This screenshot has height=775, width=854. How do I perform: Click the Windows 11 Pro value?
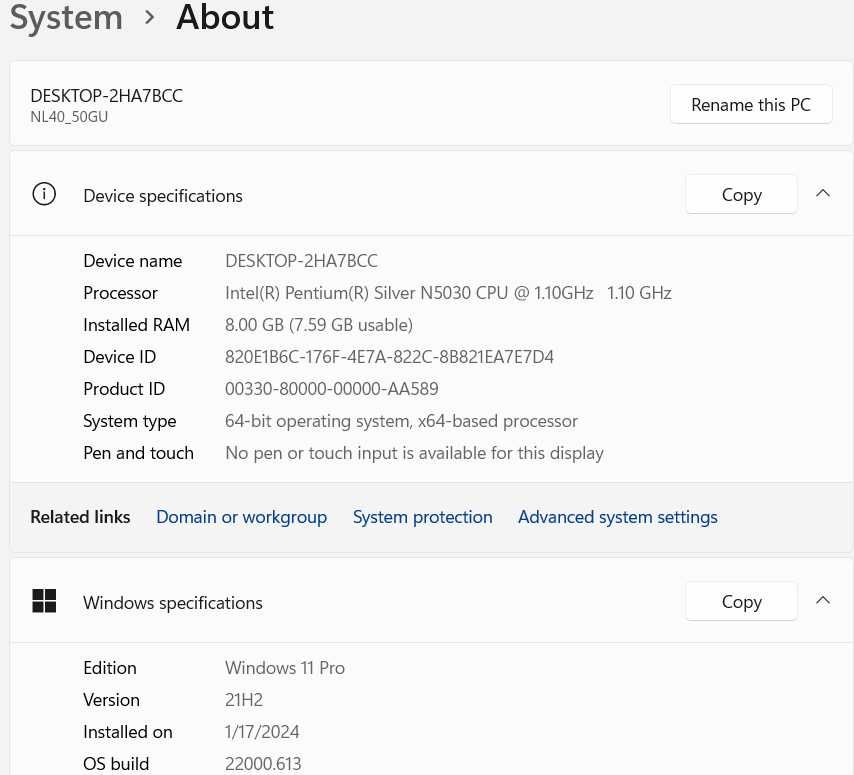[285, 668]
